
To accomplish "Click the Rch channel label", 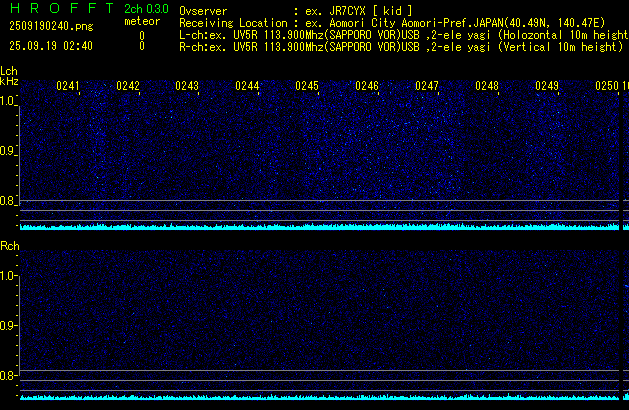I will 9,246.
